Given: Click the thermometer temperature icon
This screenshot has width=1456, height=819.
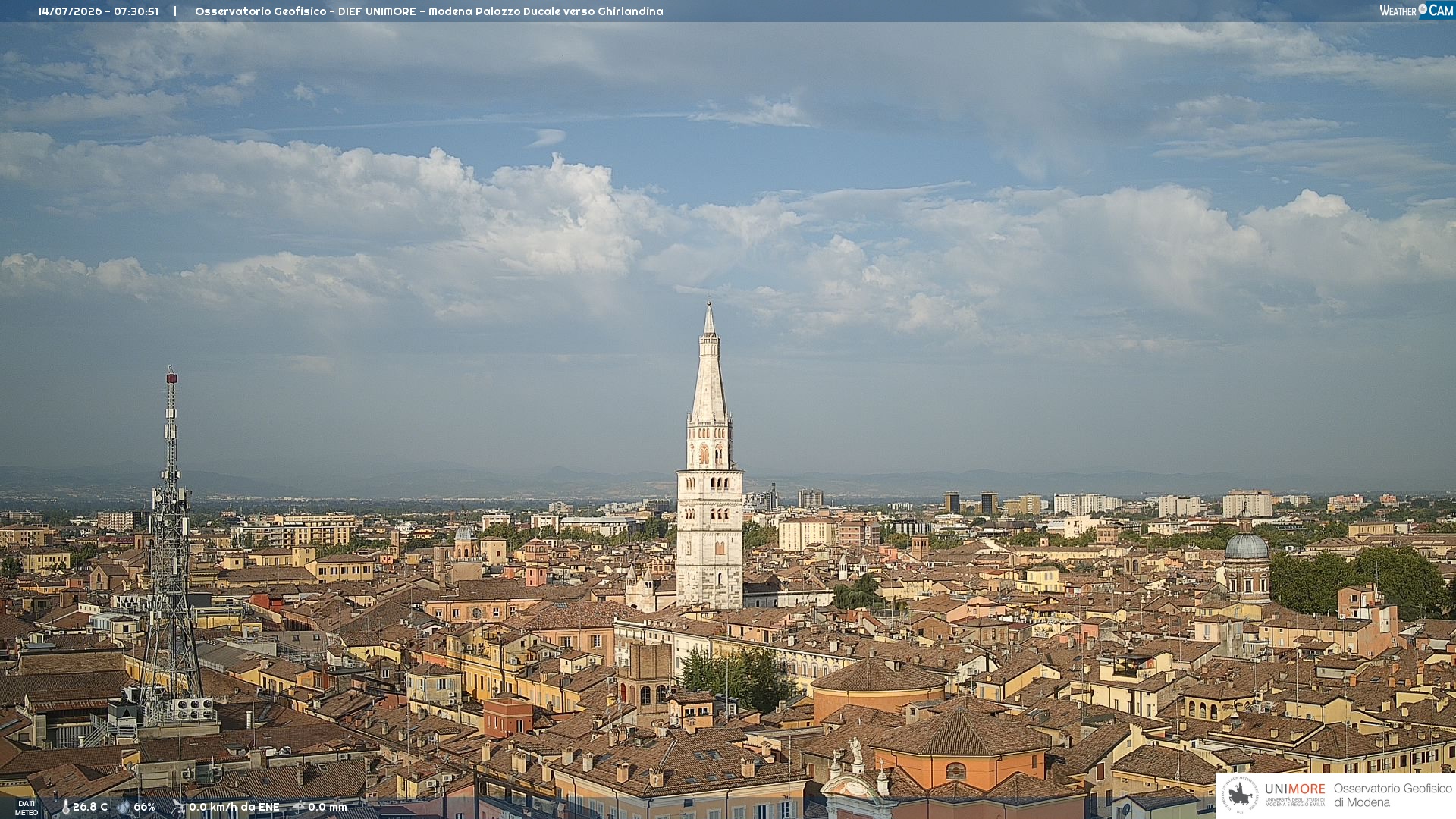Looking at the screenshot, I should [x=65, y=808].
